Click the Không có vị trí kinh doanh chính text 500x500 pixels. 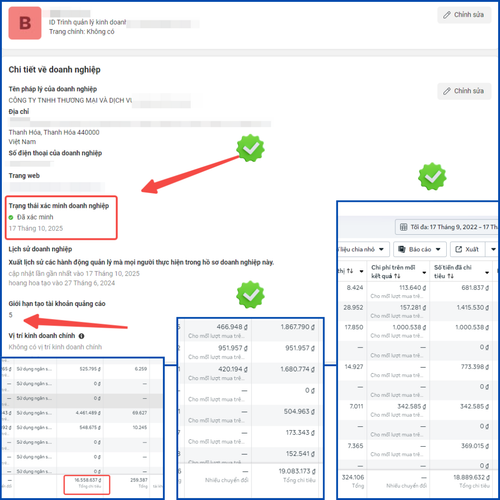pos(55,347)
